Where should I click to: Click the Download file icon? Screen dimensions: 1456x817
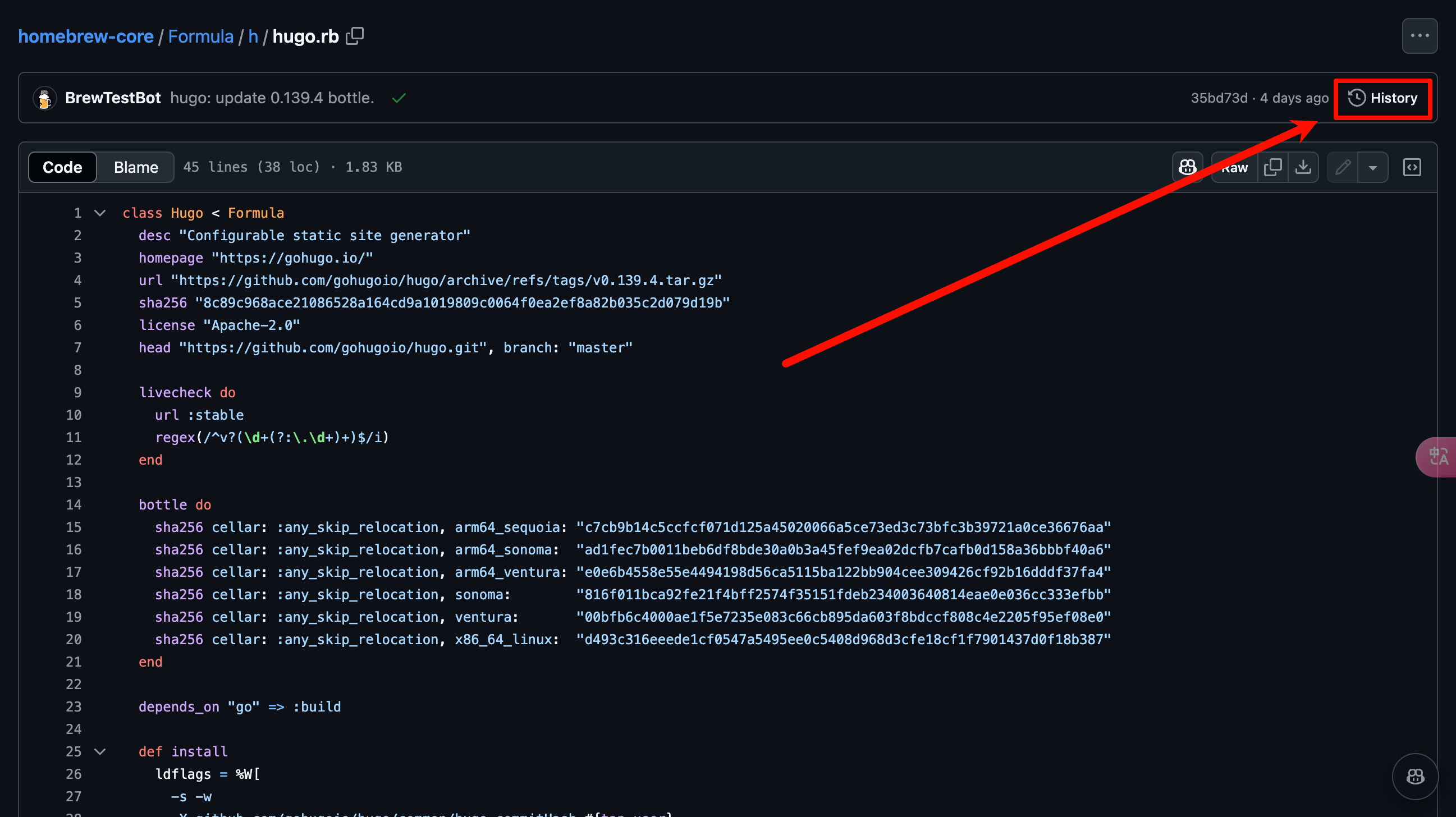pos(1304,167)
